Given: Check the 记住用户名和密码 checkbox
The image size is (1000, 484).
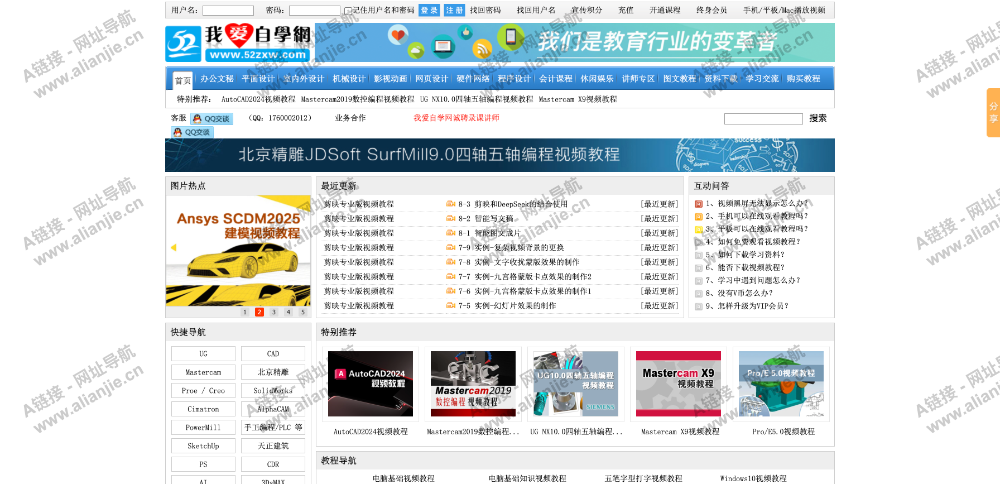Looking at the screenshot, I should coord(347,10).
